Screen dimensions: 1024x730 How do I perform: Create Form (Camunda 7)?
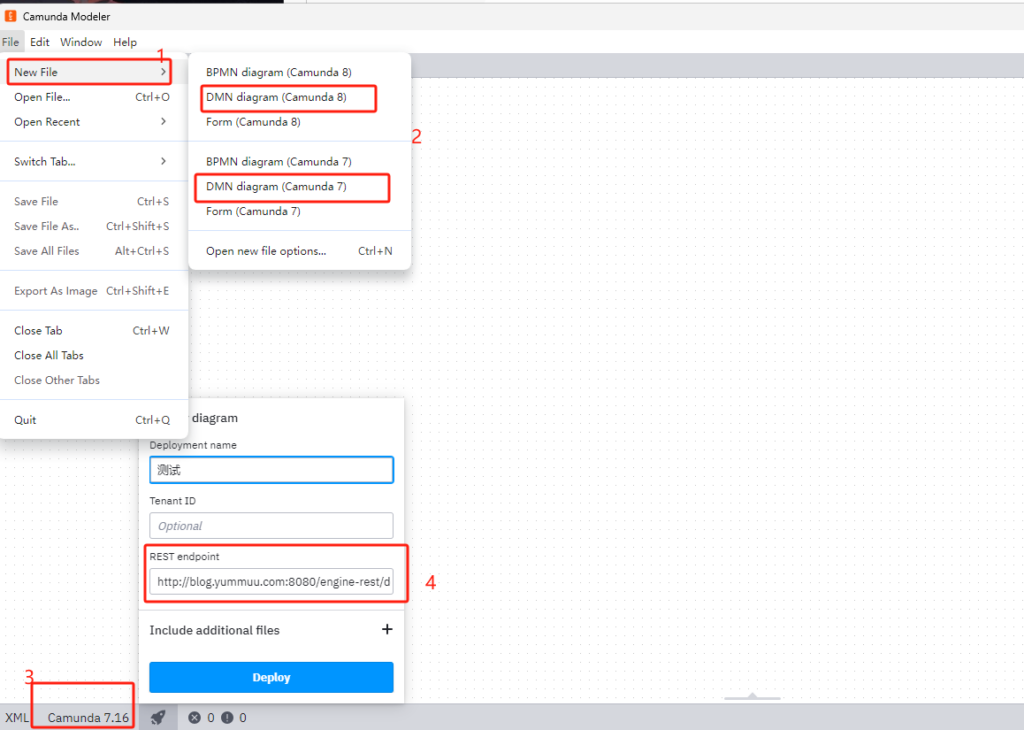pyautogui.click(x=300, y=211)
